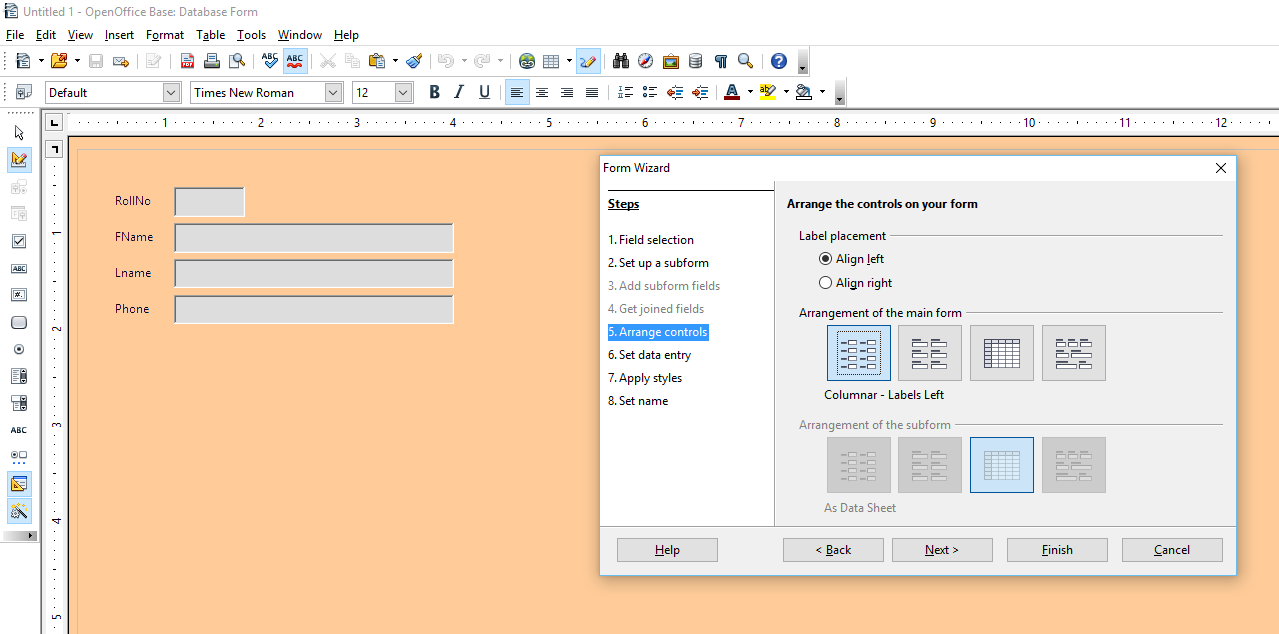1279x634 pixels.
Task: Open the Navigator
Action: coord(645,61)
